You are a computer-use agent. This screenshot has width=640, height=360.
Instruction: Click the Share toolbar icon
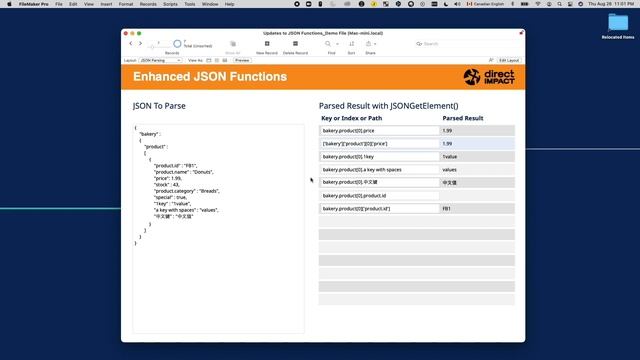(x=369, y=44)
